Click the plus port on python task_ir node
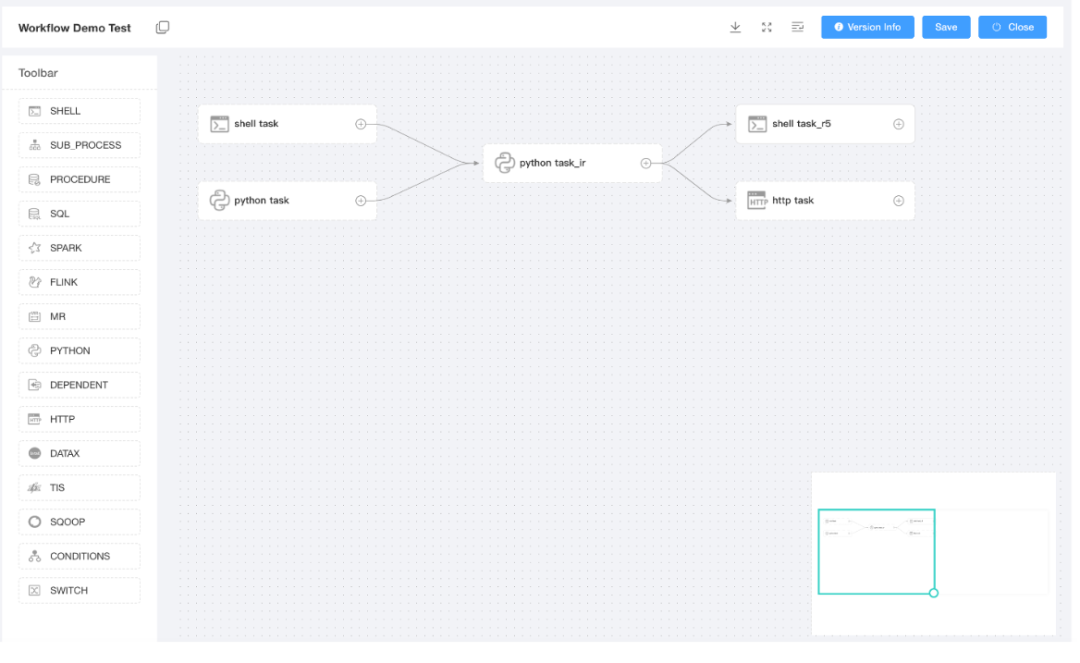 (646, 163)
